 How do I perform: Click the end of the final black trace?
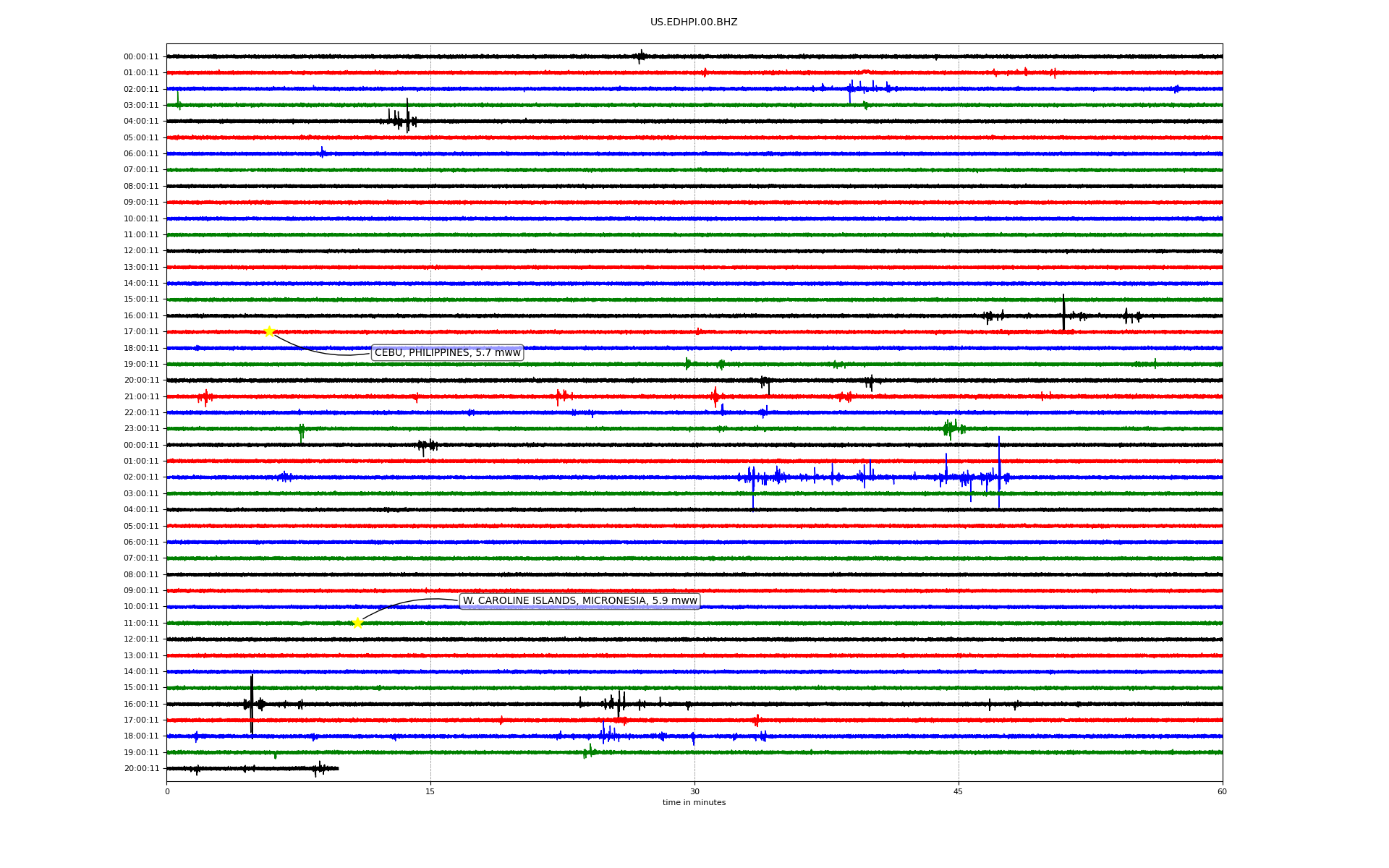tap(338, 768)
